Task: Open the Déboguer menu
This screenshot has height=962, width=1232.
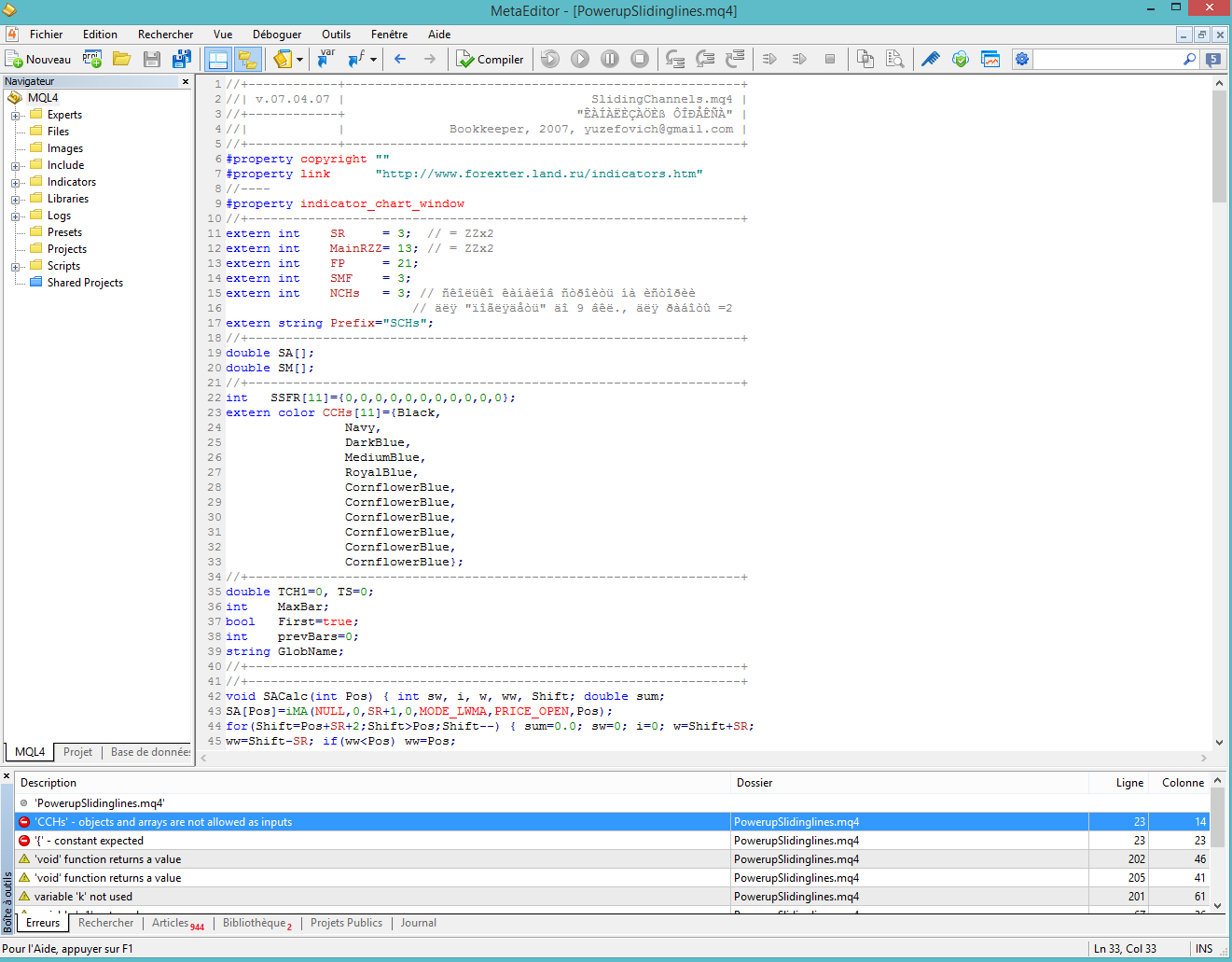Action: click(277, 35)
